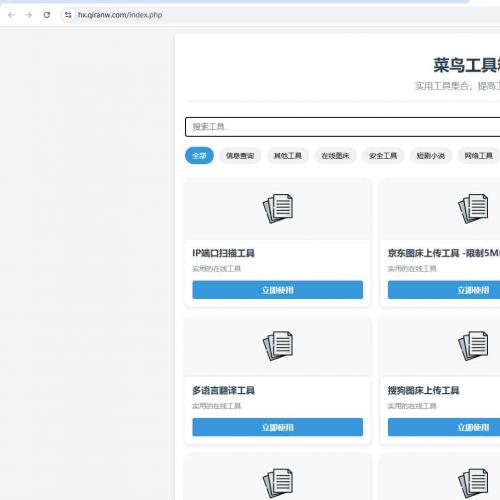Show the 安全工具 category
500x500 pixels.
tap(383, 156)
